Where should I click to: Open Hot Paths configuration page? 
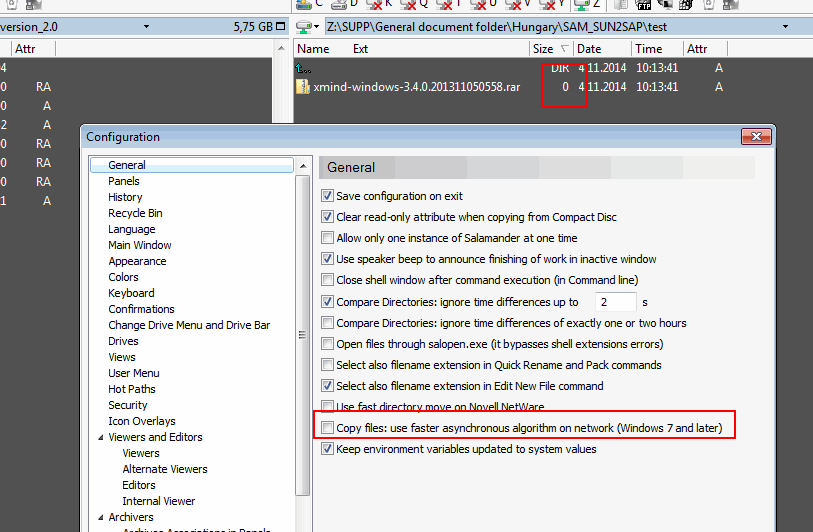click(132, 389)
